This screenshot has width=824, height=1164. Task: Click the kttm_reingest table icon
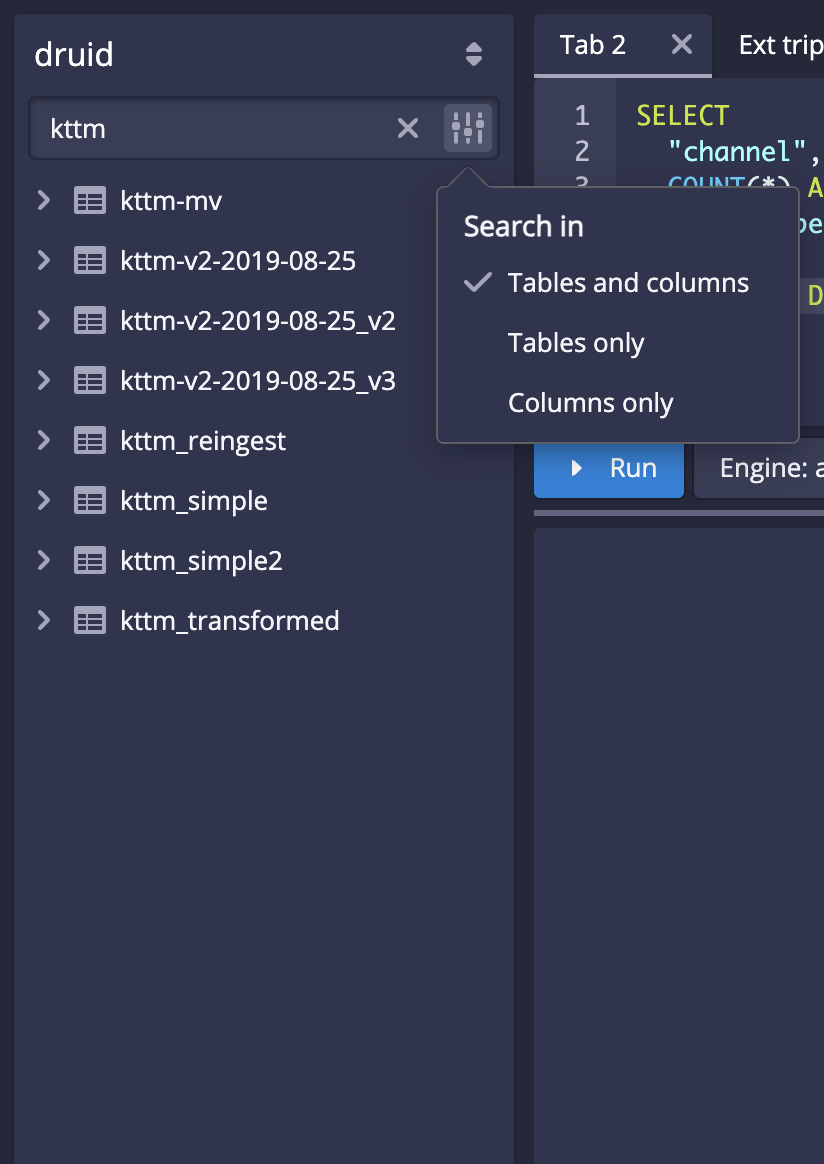pos(90,441)
